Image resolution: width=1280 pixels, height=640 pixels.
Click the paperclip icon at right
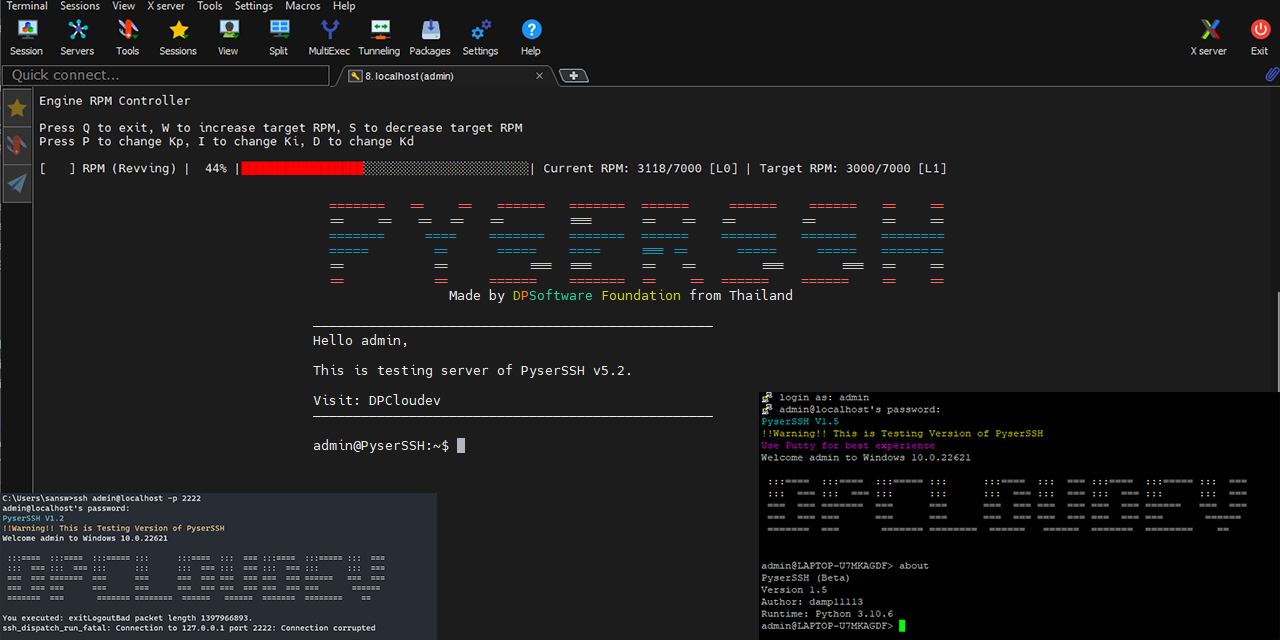(x=1272, y=75)
